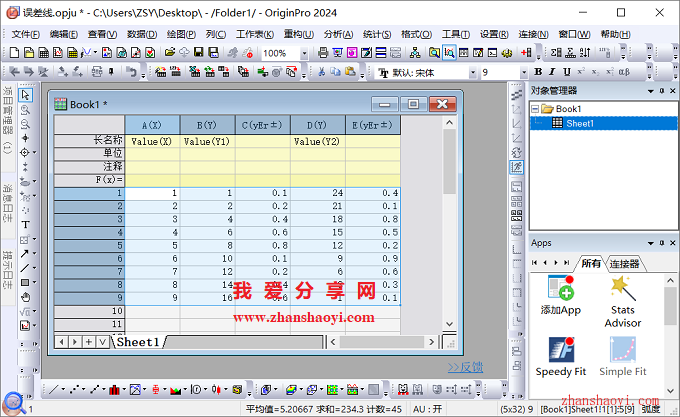Select the Zoom In magnifier tool
The width and height of the screenshot is (680, 417).
coord(25,110)
